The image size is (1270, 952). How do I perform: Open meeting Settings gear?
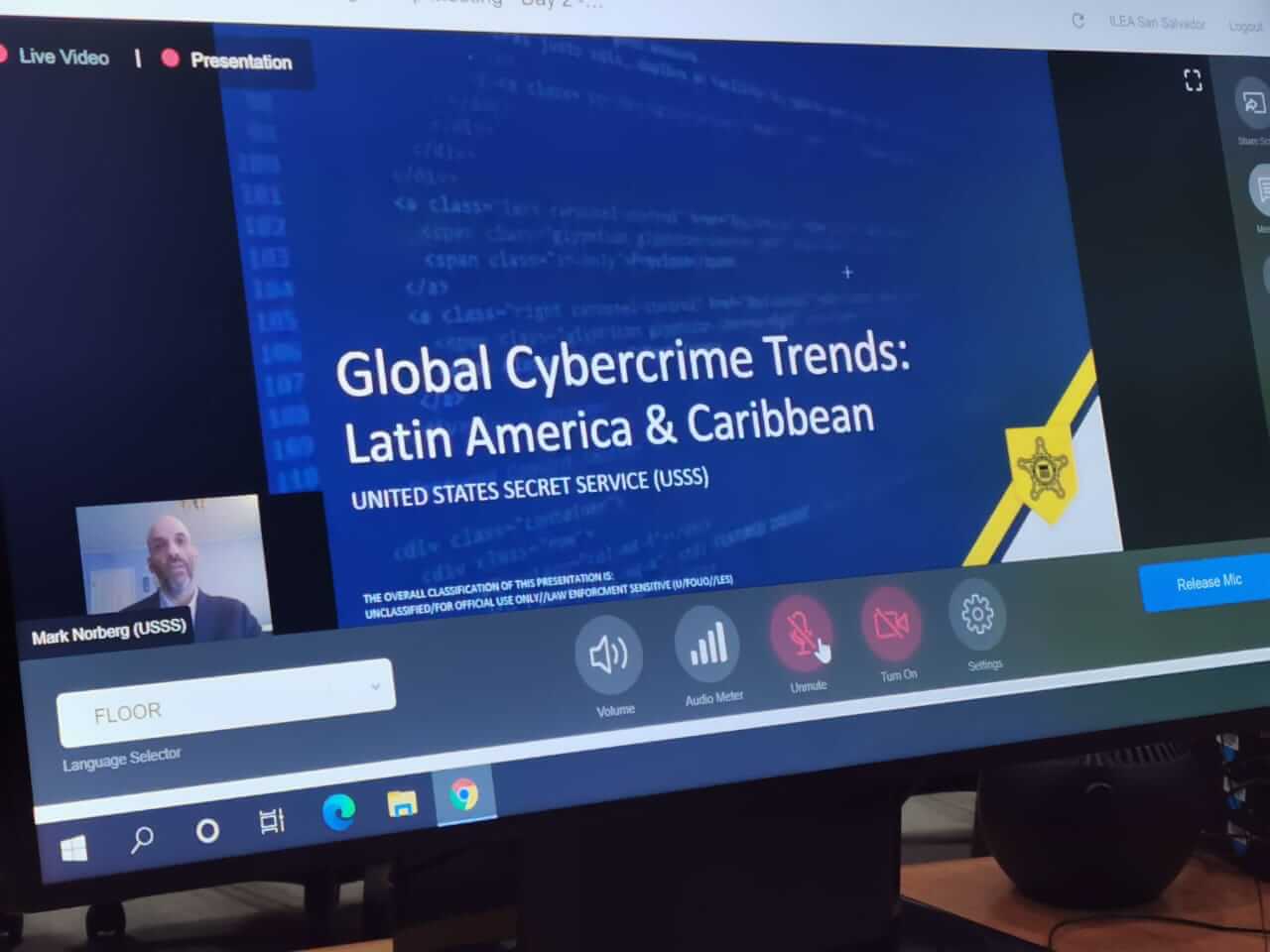click(977, 613)
